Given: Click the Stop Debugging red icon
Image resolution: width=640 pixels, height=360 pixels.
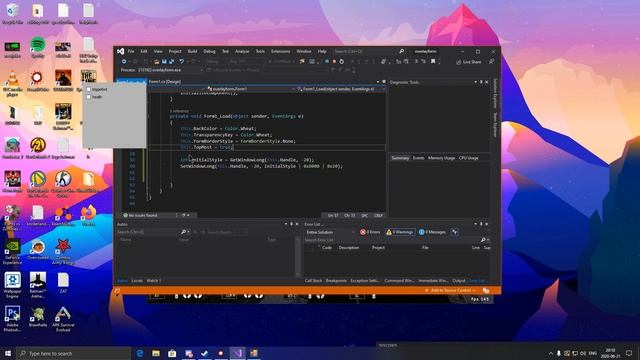Looking at the screenshot, I should (334, 62).
